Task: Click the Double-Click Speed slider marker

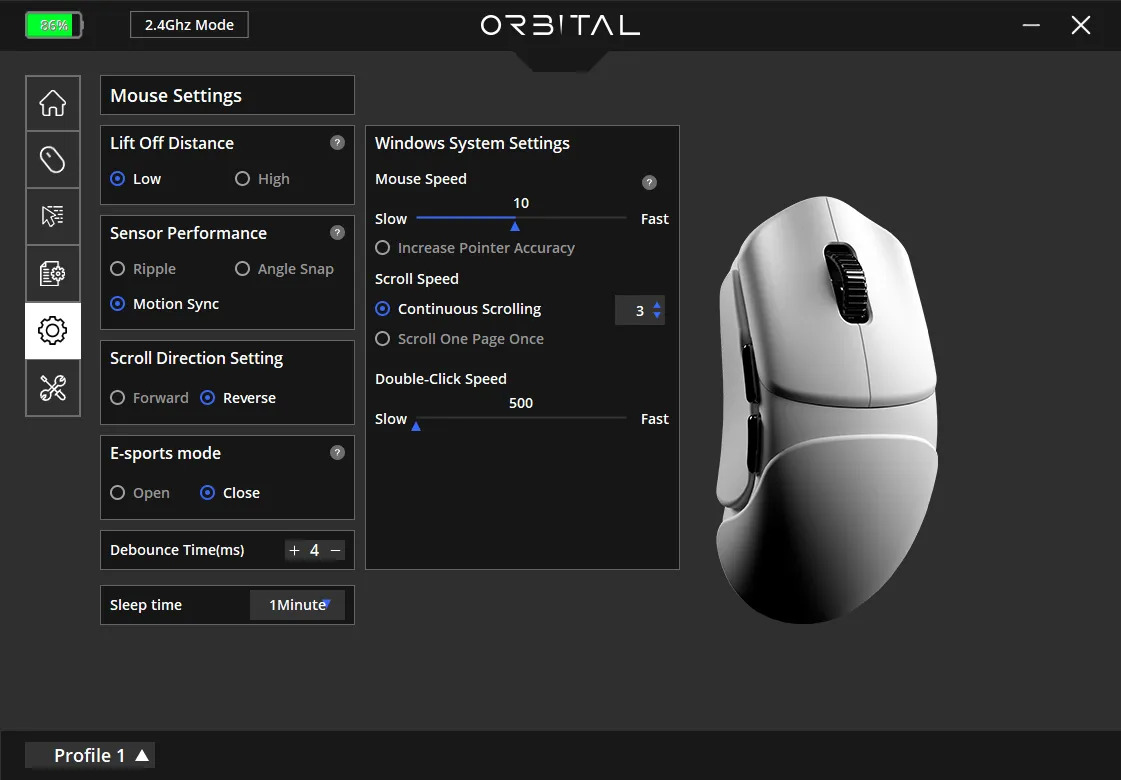Action: click(415, 425)
